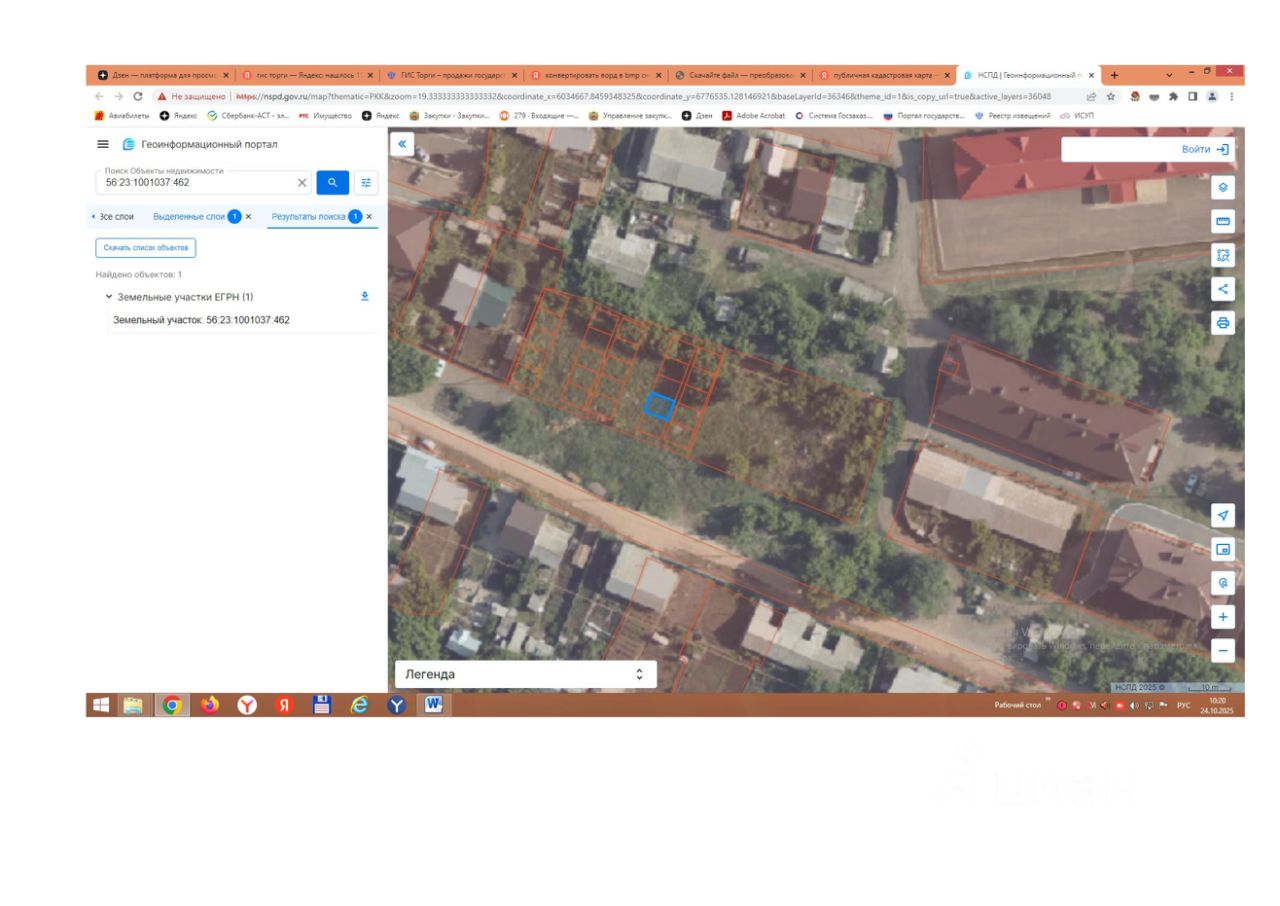This screenshot has height=906, width=1280.
Task: Open Chrome three-dot menu
Action: point(1231,97)
